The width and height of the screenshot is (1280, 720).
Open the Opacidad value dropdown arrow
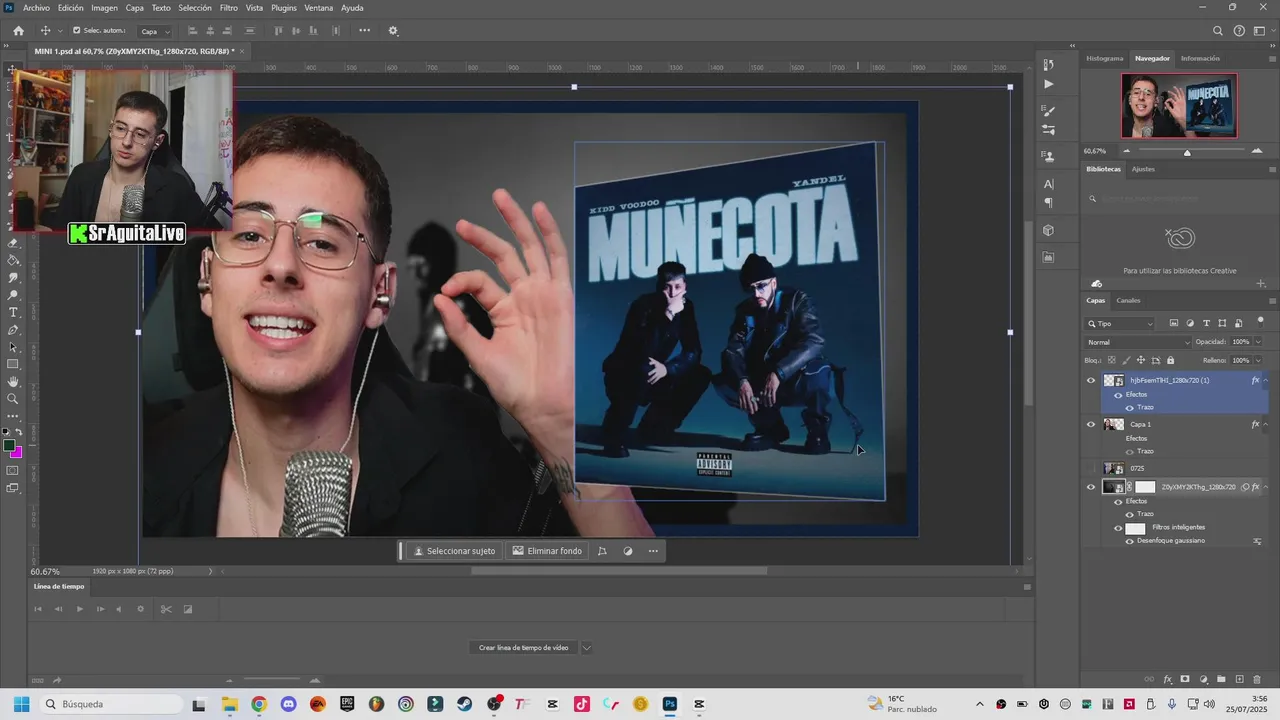(1258, 342)
